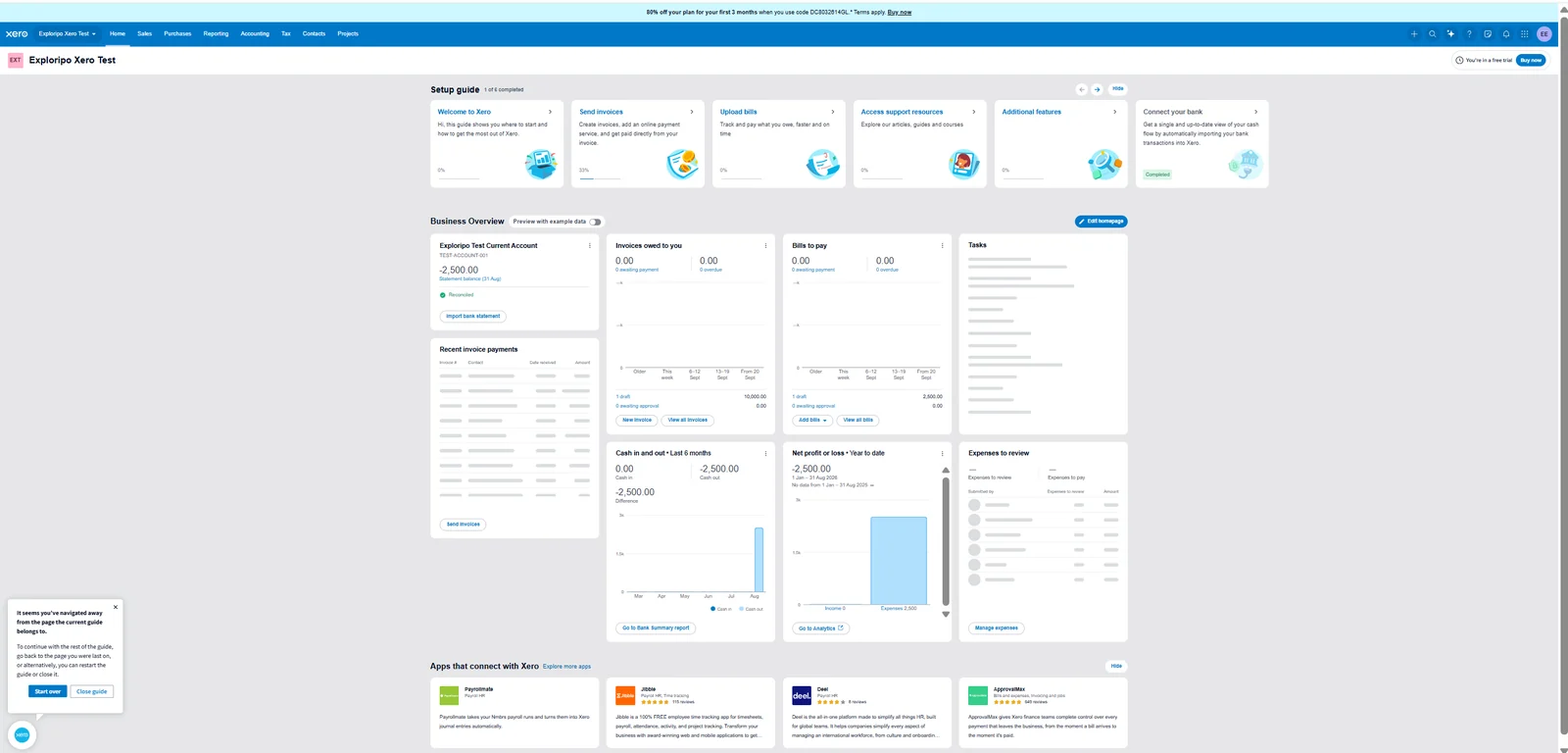Open the Go to Analytics link
1568x753 pixels.
pyautogui.click(x=821, y=628)
